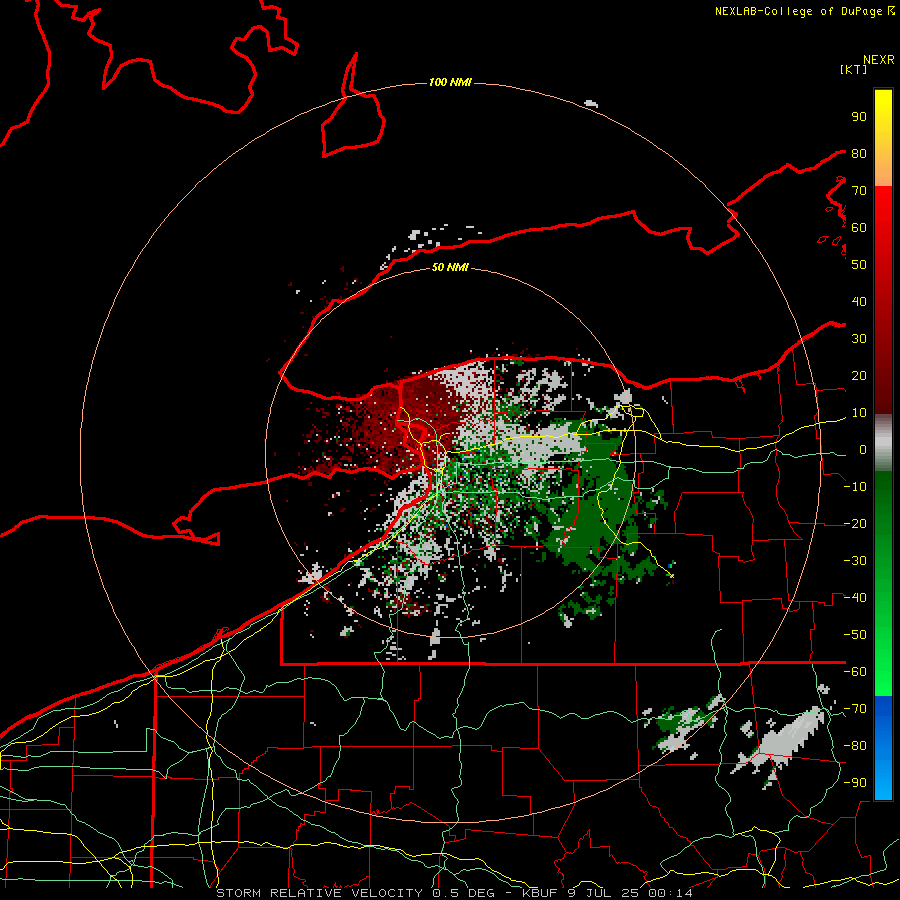Click the 50 value on the velocity scale
Viewport: 900px width, 900px height.
coord(859,265)
